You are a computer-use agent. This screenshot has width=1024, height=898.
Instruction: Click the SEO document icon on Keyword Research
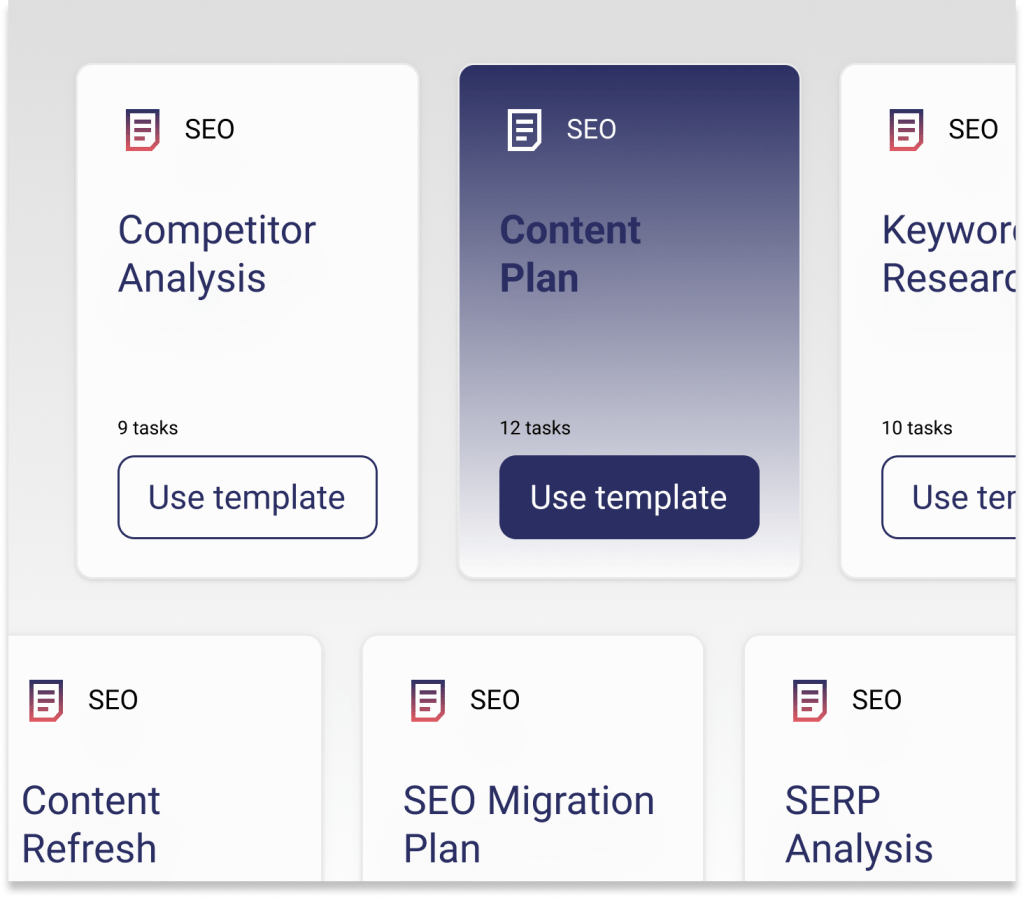(x=906, y=129)
